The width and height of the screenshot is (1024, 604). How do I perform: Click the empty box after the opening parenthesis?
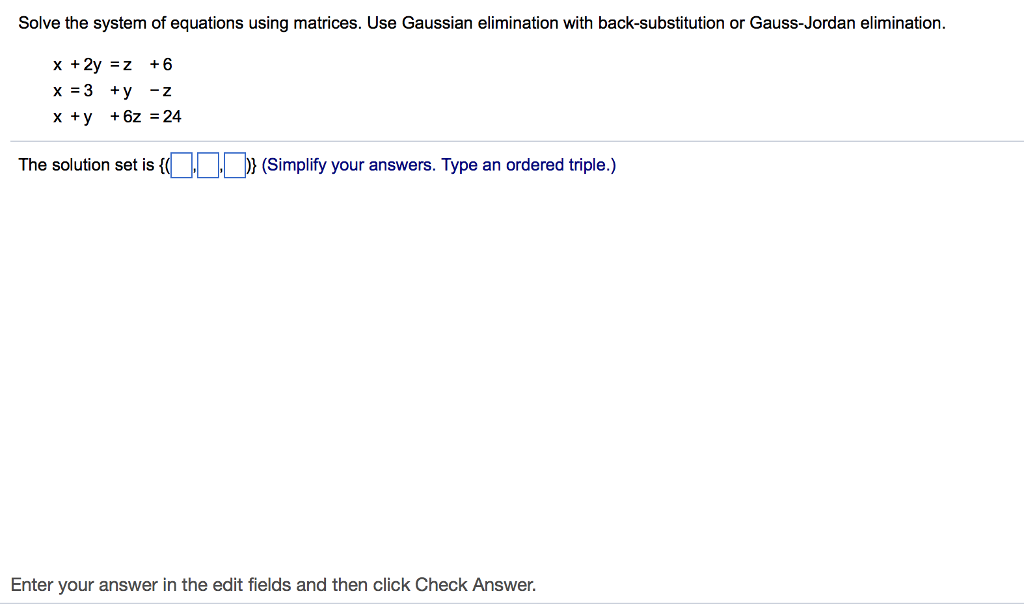click(x=179, y=165)
